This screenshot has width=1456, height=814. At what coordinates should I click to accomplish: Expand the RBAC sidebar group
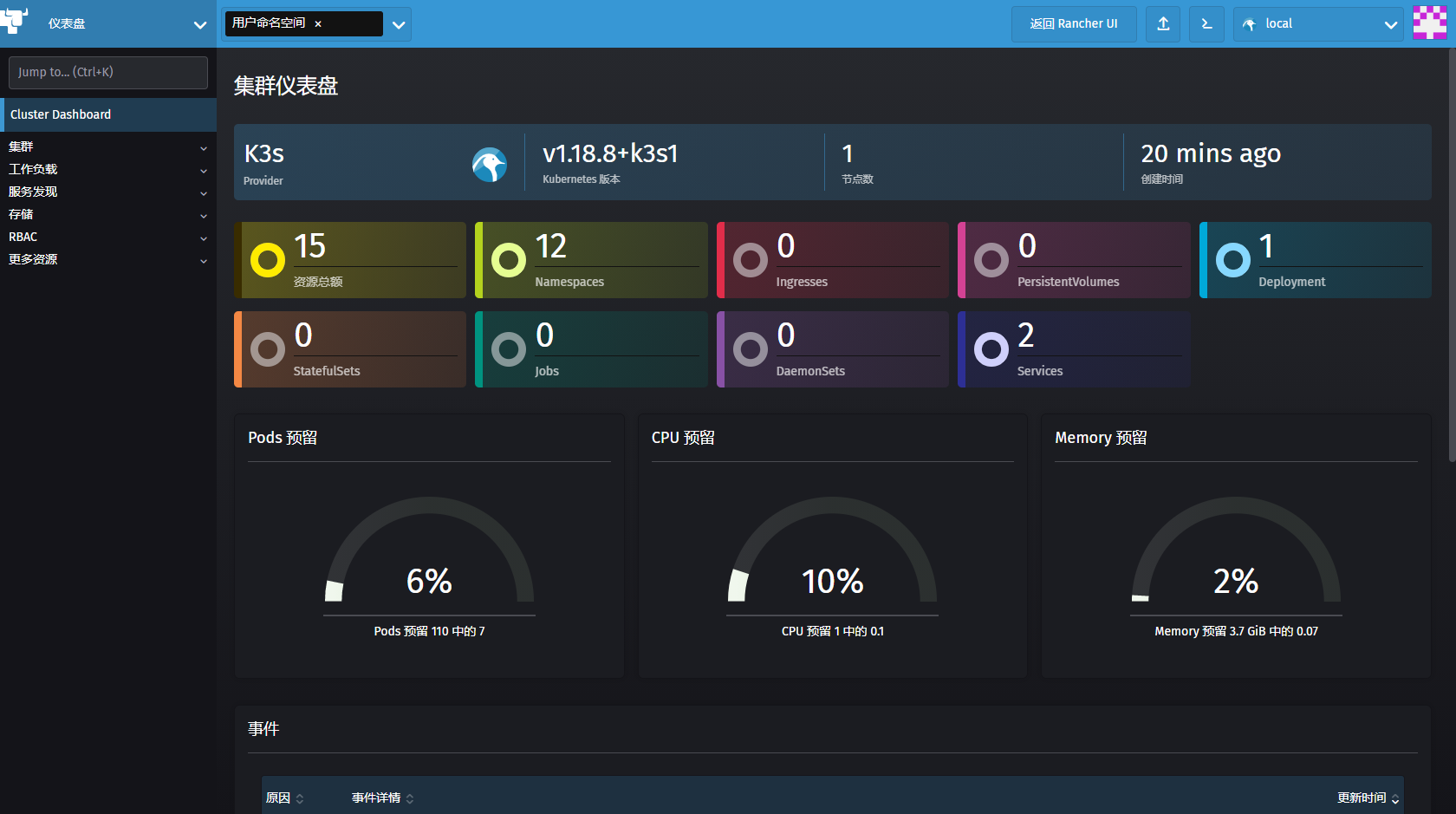(x=108, y=237)
